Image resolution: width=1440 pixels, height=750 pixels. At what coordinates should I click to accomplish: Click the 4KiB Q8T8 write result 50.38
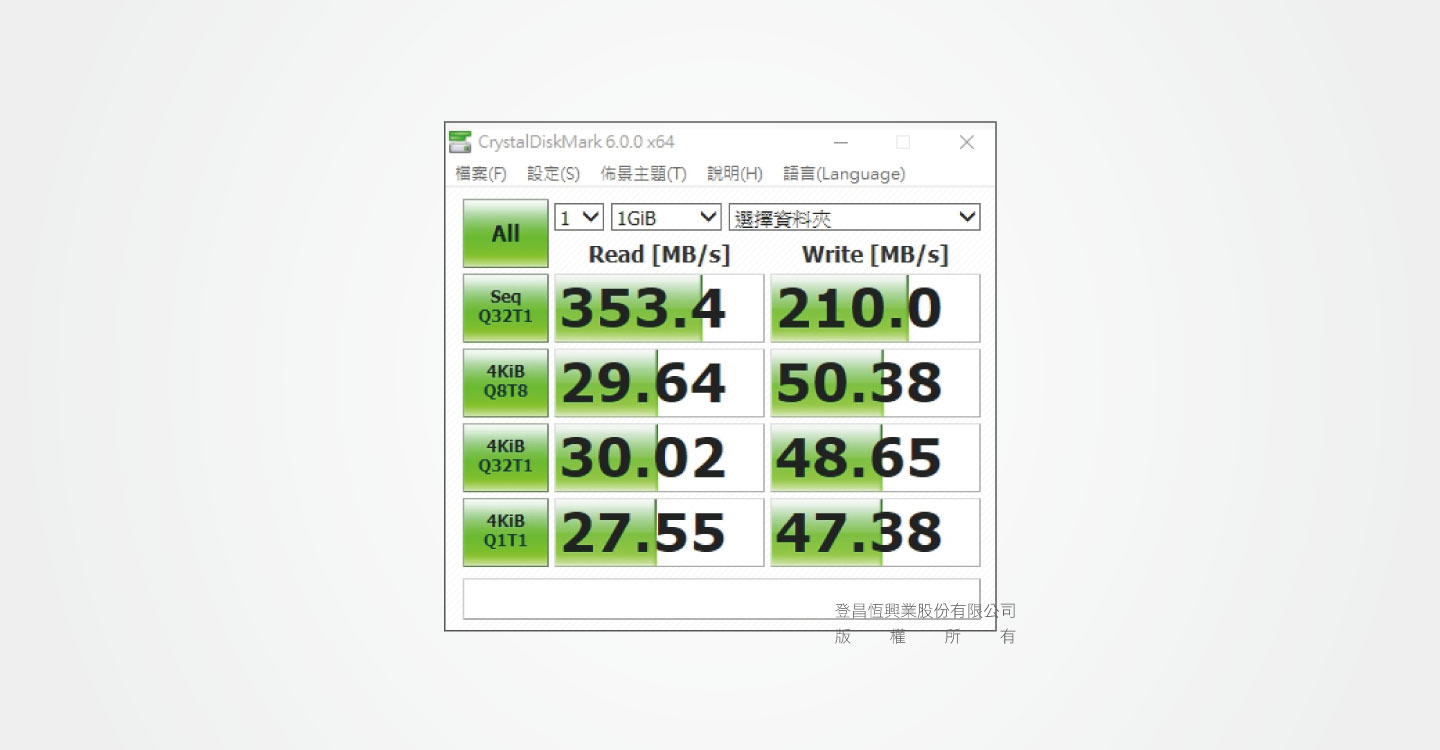click(x=875, y=382)
